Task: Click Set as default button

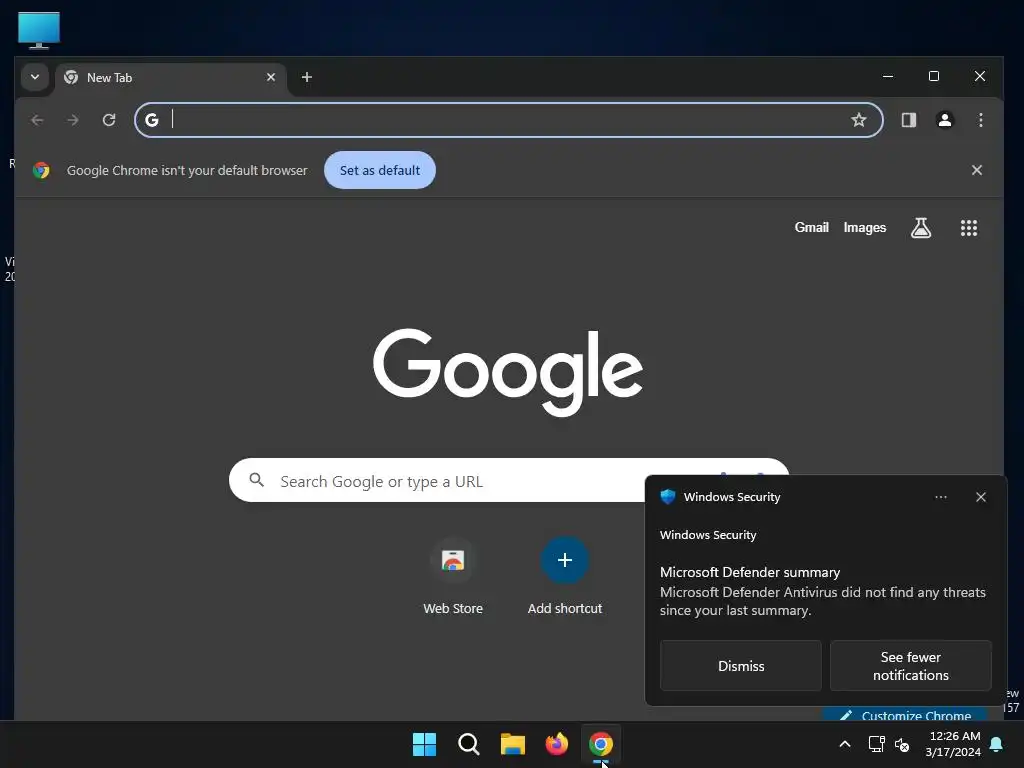Action: (379, 170)
